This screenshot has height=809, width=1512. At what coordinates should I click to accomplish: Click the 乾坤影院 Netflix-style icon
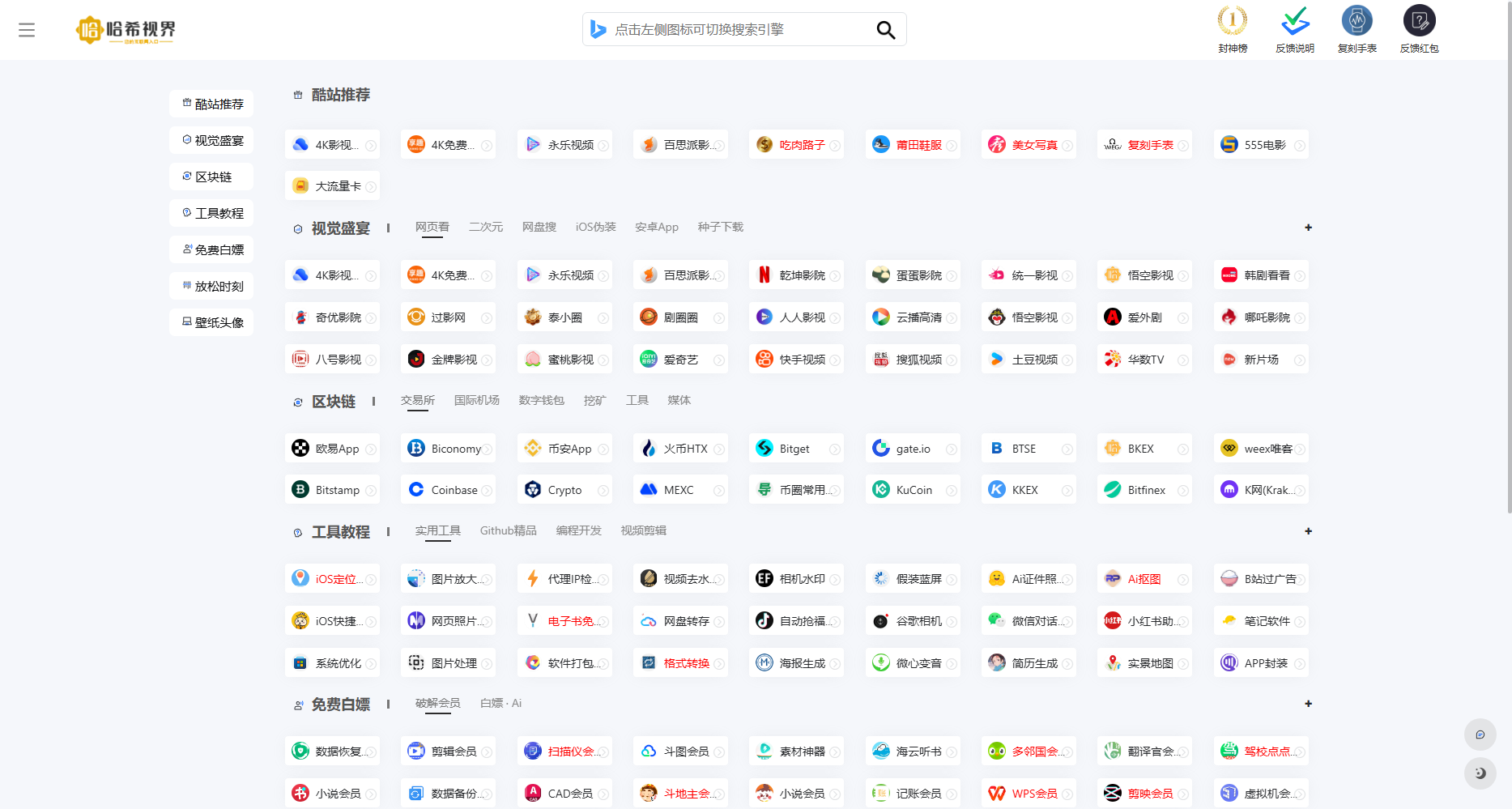pyautogui.click(x=765, y=275)
